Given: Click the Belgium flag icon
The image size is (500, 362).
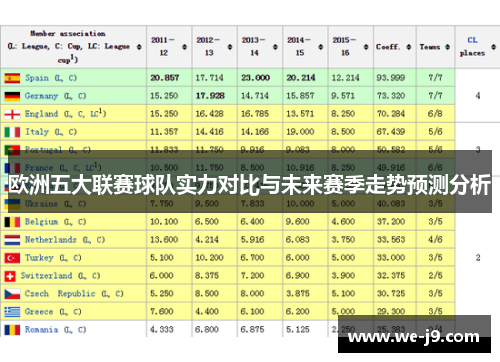Looking at the screenshot, I should 12,222.
